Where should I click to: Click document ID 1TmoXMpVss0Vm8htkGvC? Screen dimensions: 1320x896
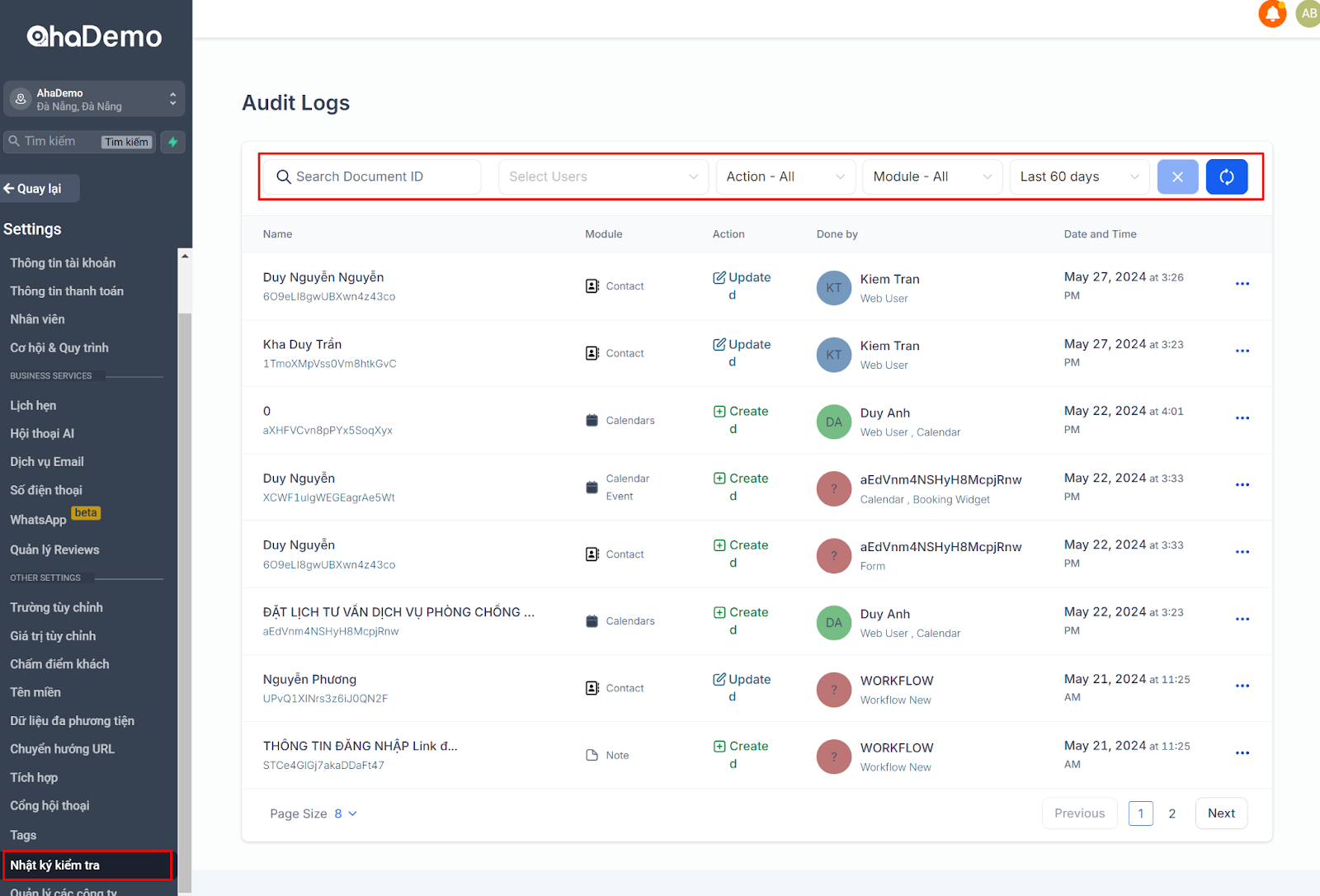click(329, 363)
